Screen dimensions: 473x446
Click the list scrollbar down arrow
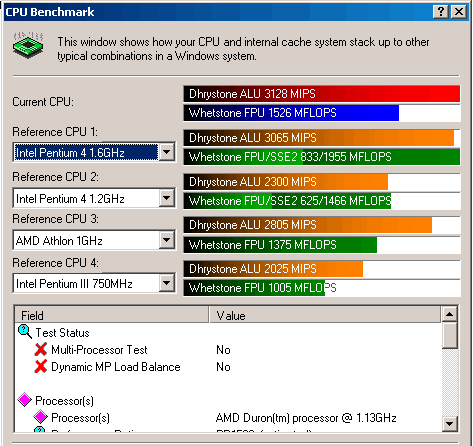(450, 424)
